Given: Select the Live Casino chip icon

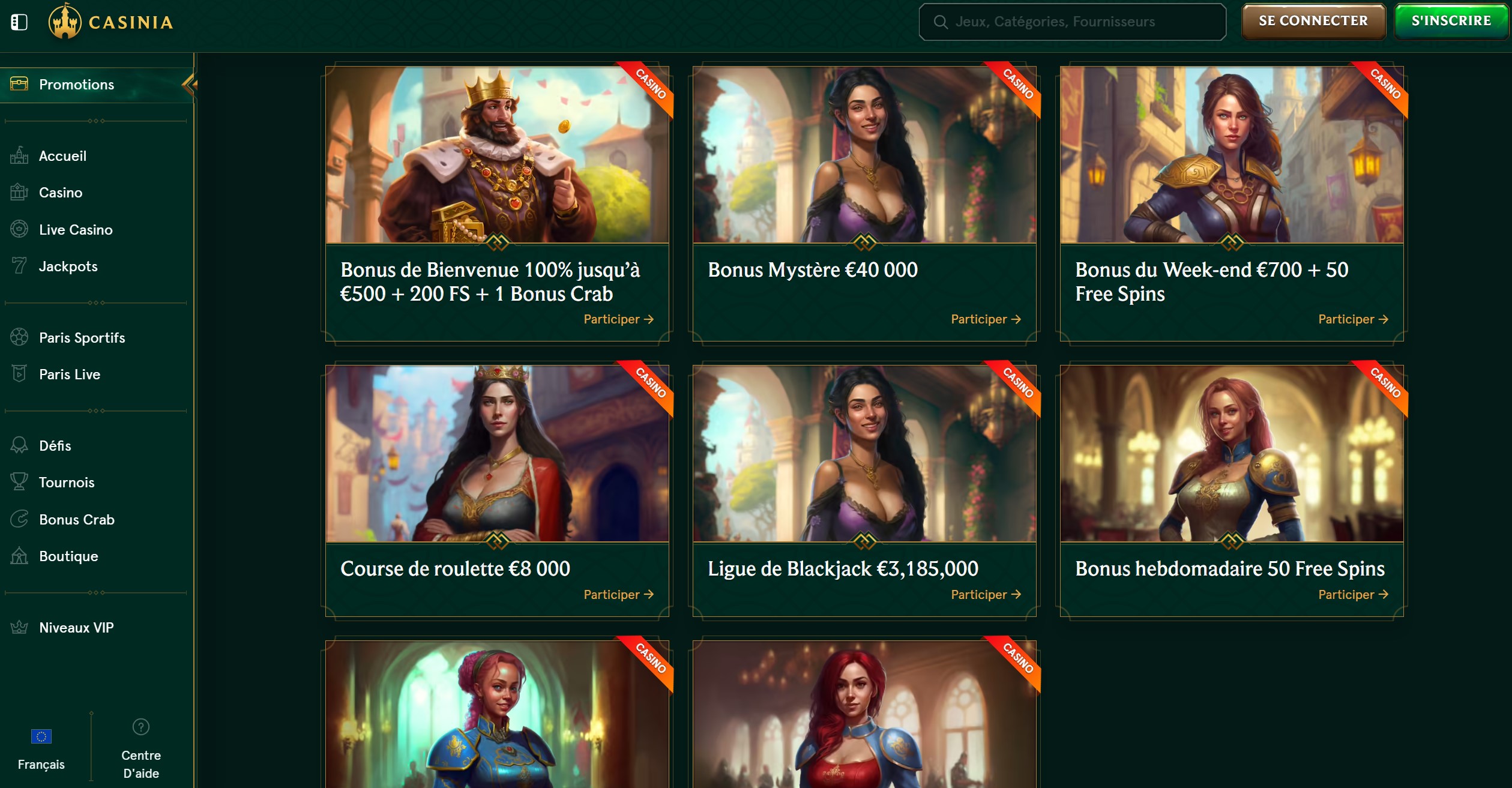Looking at the screenshot, I should (x=19, y=229).
